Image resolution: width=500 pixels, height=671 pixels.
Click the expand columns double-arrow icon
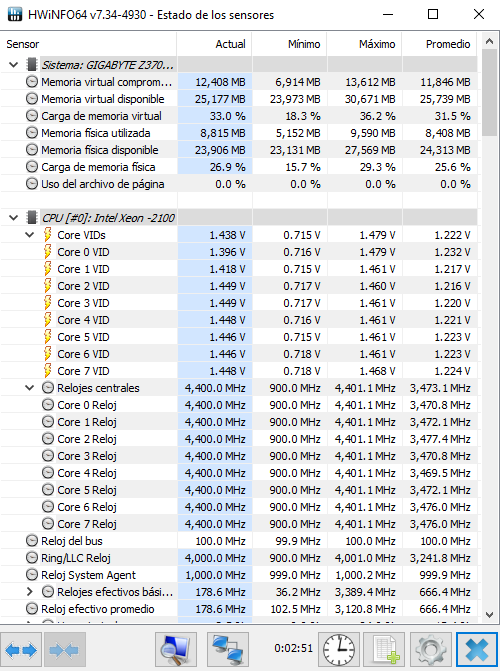pyautogui.click(x=21, y=650)
